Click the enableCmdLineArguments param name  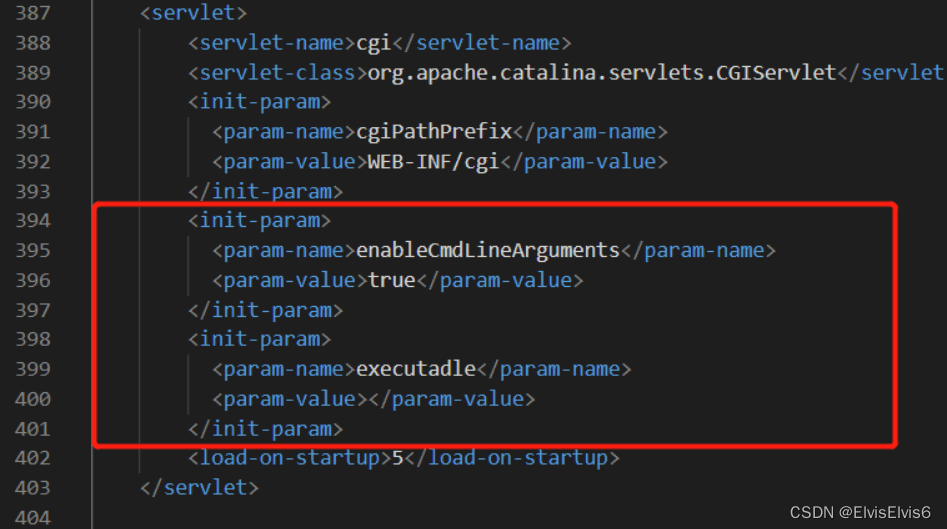point(488,250)
